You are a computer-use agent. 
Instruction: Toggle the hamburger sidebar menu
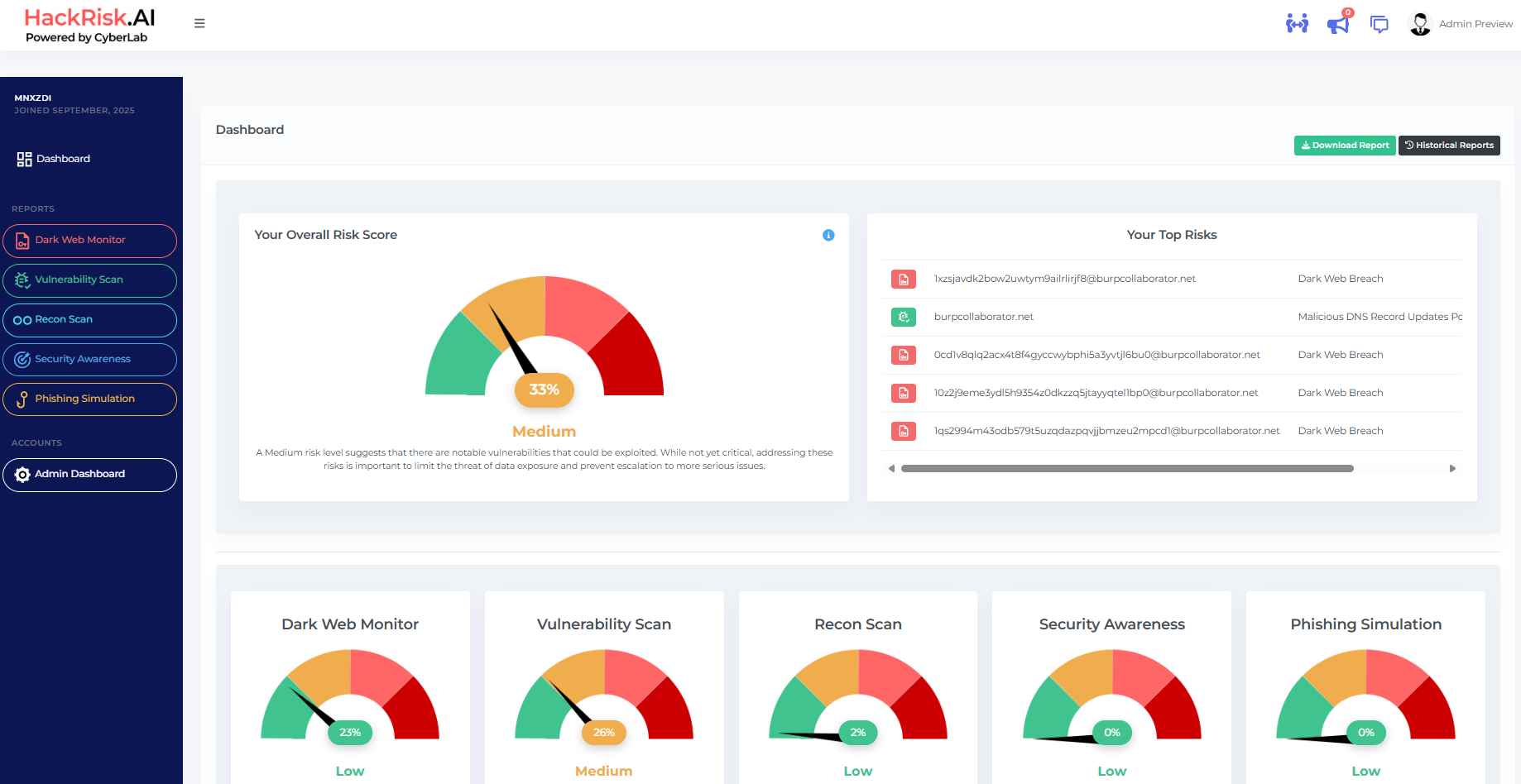click(x=199, y=23)
